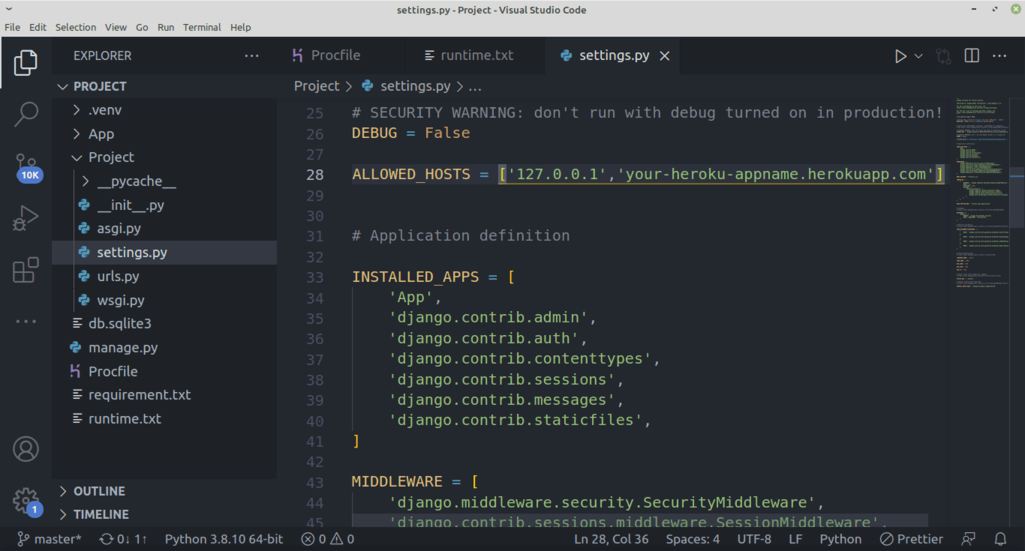Viewport: 1025px width, 551px height.
Task: Open Explorer views and more actions ellipsis
Action: coord(252,56)
